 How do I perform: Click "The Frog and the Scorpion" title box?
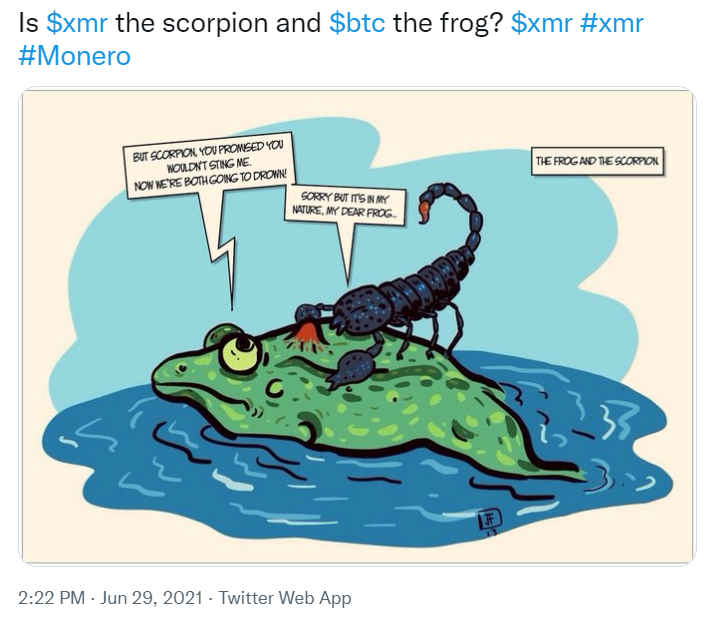coord(602,161)
